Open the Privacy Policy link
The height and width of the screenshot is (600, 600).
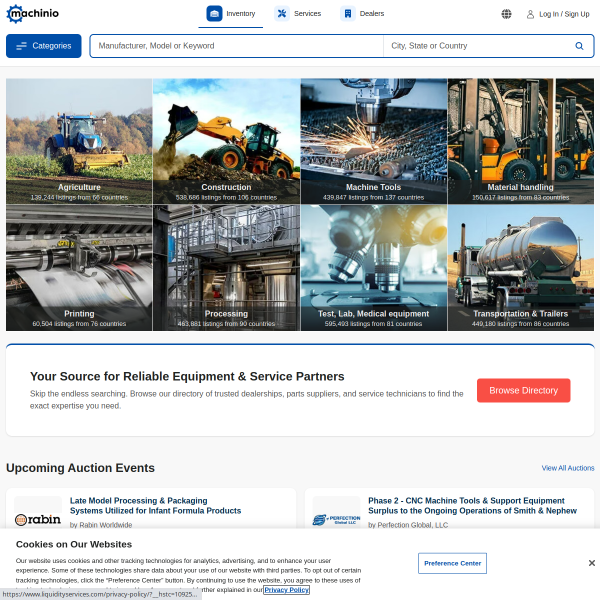tap(287, 590)
